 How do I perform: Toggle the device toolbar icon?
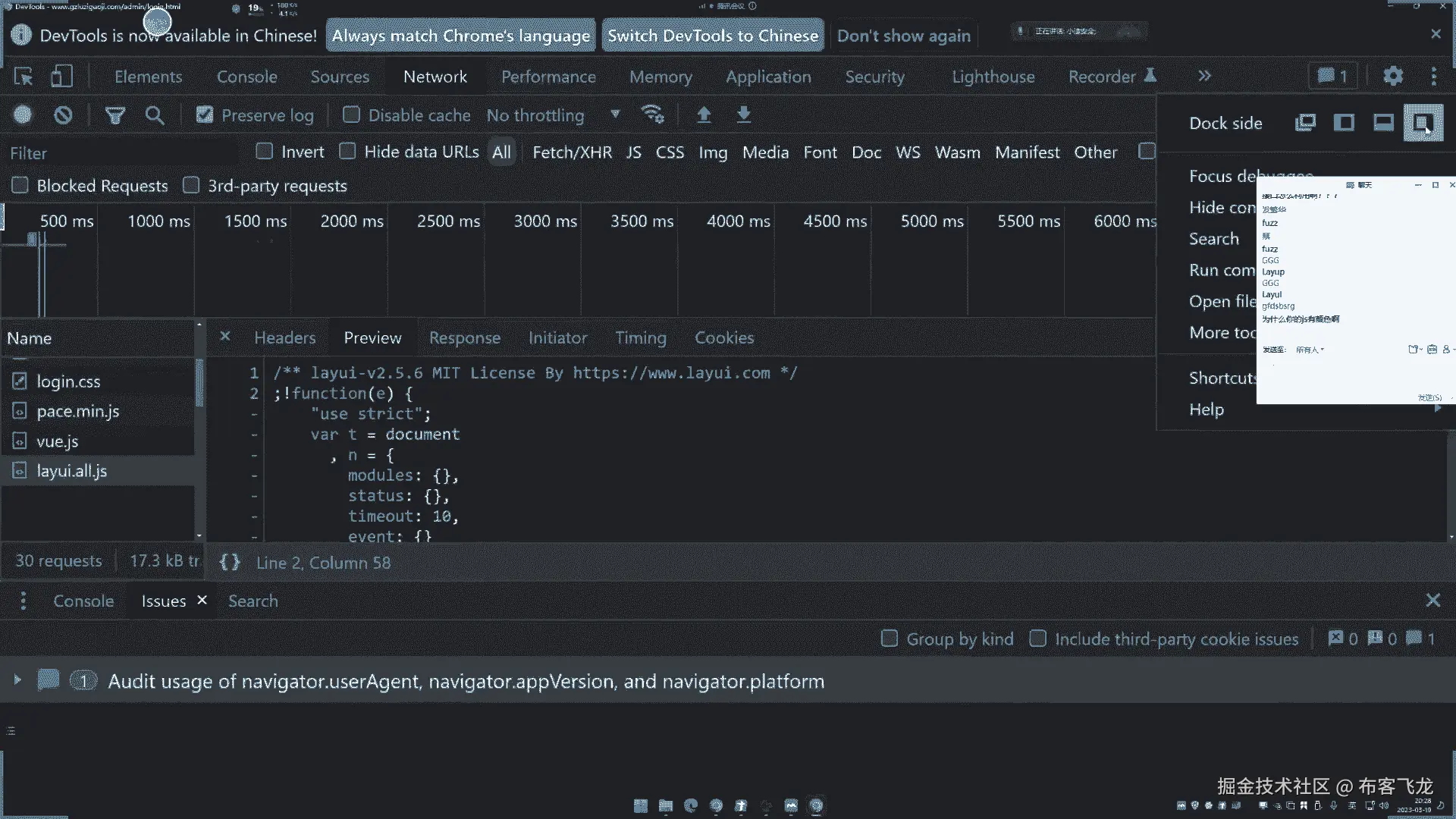[x=61, y=77]
